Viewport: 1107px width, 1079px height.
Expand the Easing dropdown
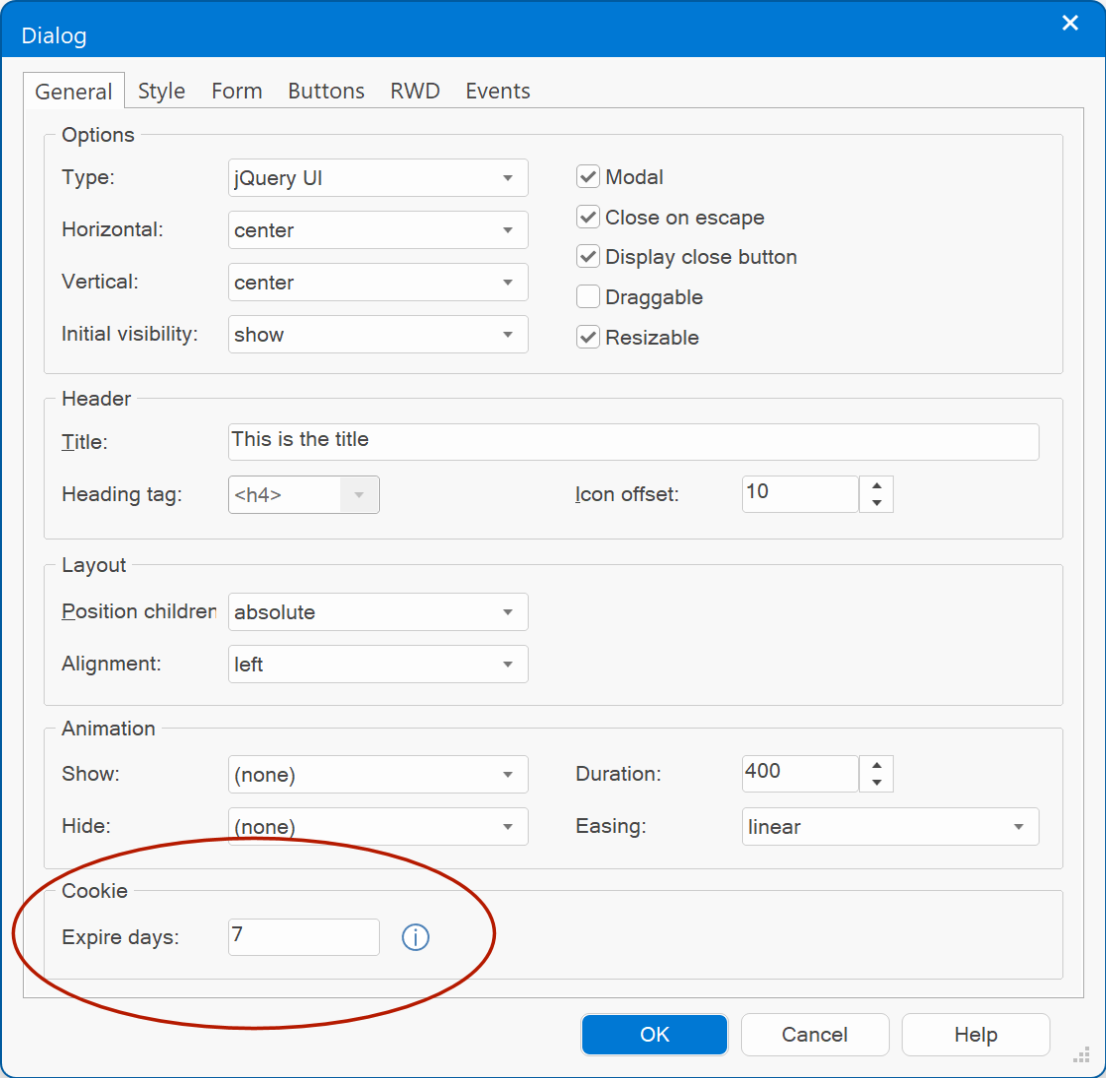(890, 827)
